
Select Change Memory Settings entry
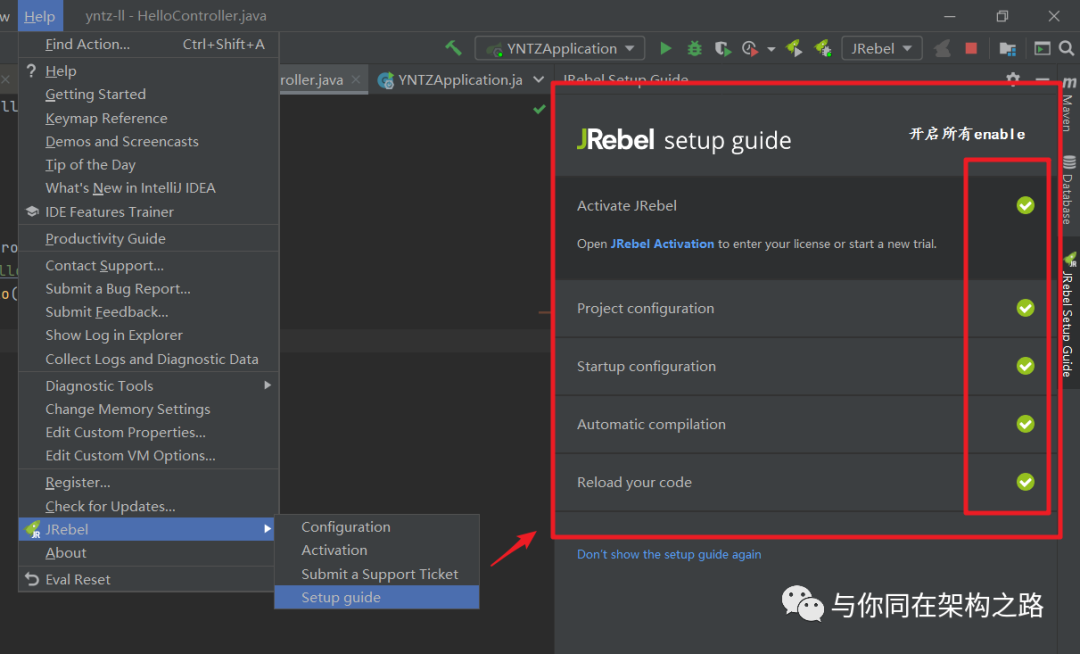click(148, 409)
